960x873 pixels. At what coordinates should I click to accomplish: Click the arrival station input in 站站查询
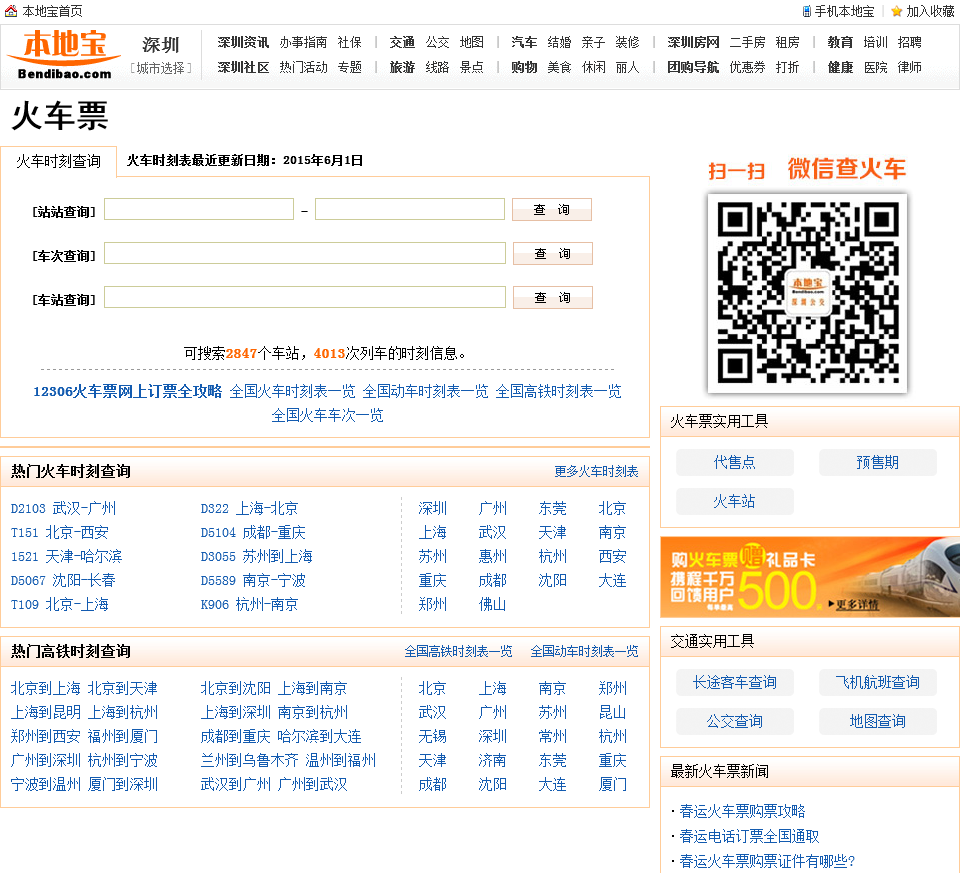pos(410,209)
